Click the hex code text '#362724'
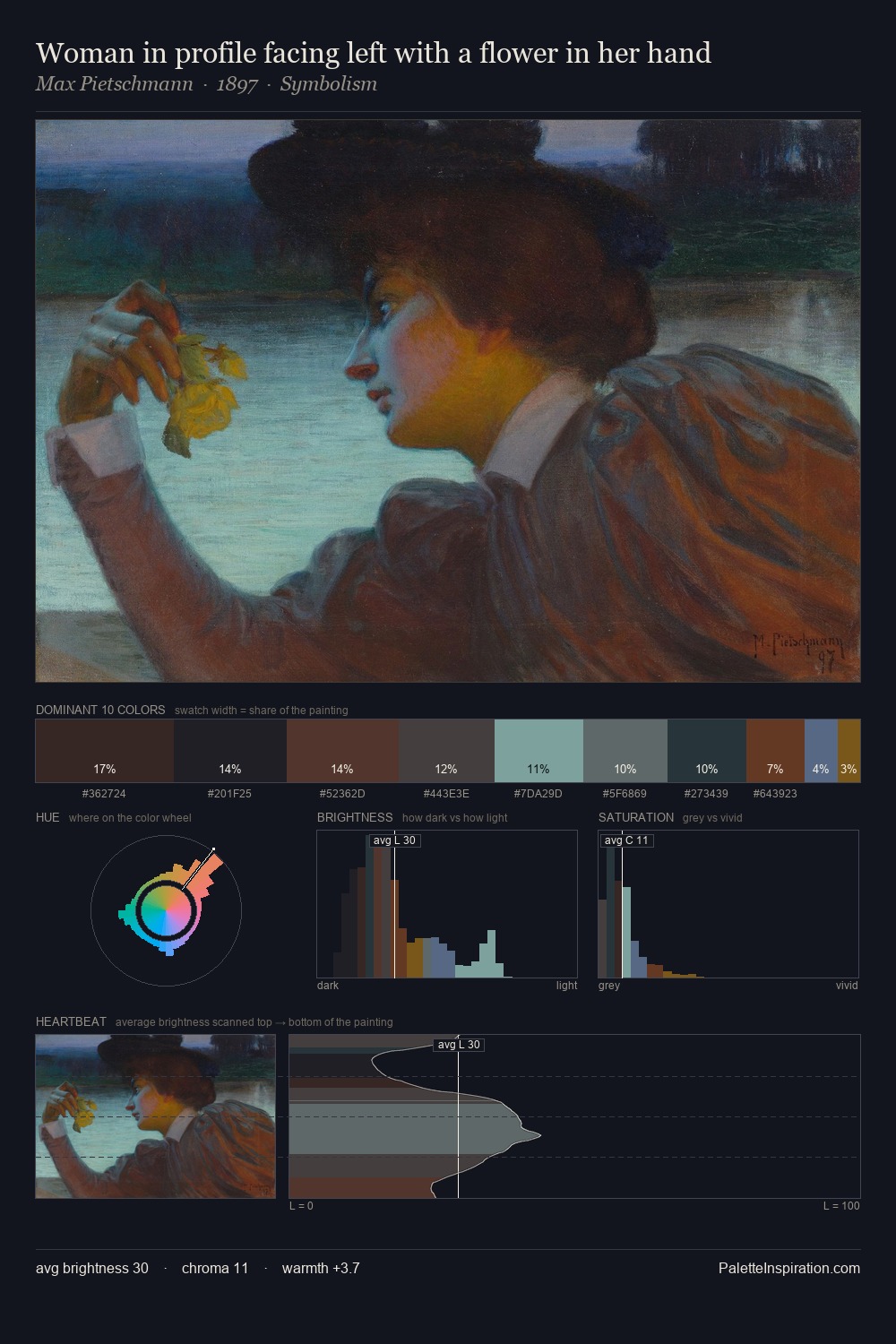This screenshot has width=896, height=1344. coord(104,793)
